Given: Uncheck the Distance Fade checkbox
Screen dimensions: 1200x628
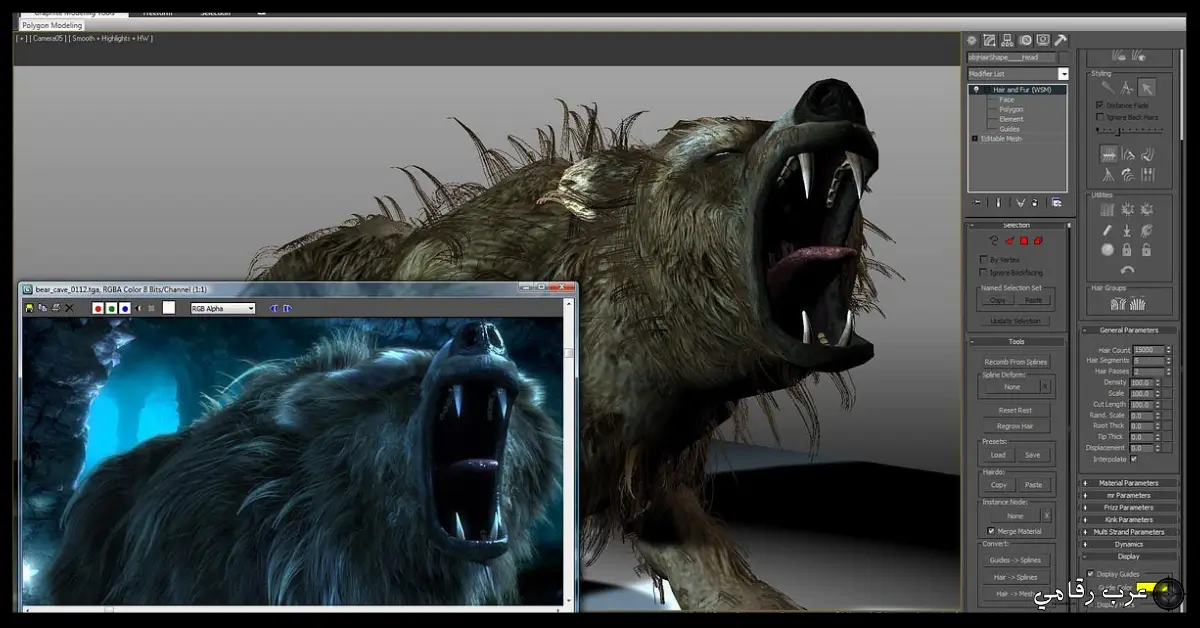Looking at the screenshot, I should click(x=1100, y=105).
